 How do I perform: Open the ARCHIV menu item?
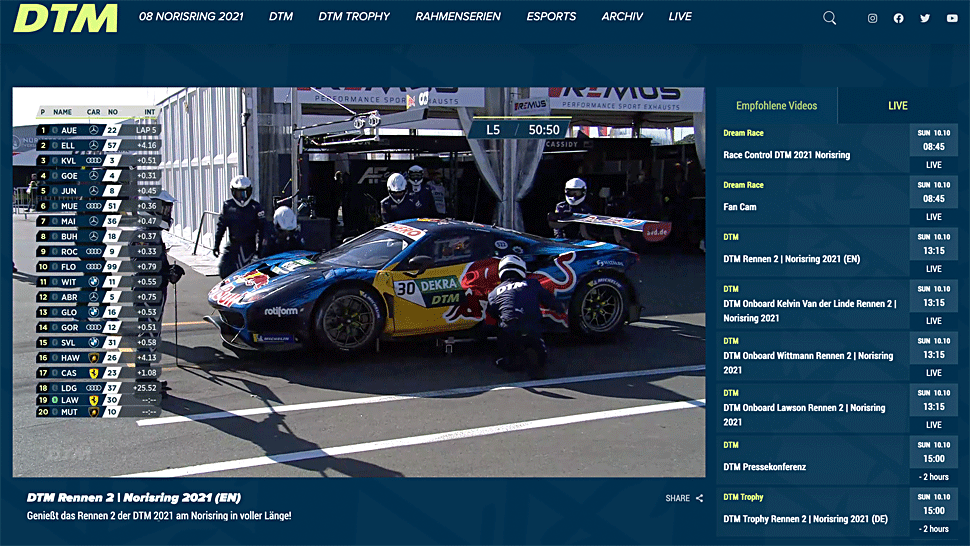click(x=622, y=17)
